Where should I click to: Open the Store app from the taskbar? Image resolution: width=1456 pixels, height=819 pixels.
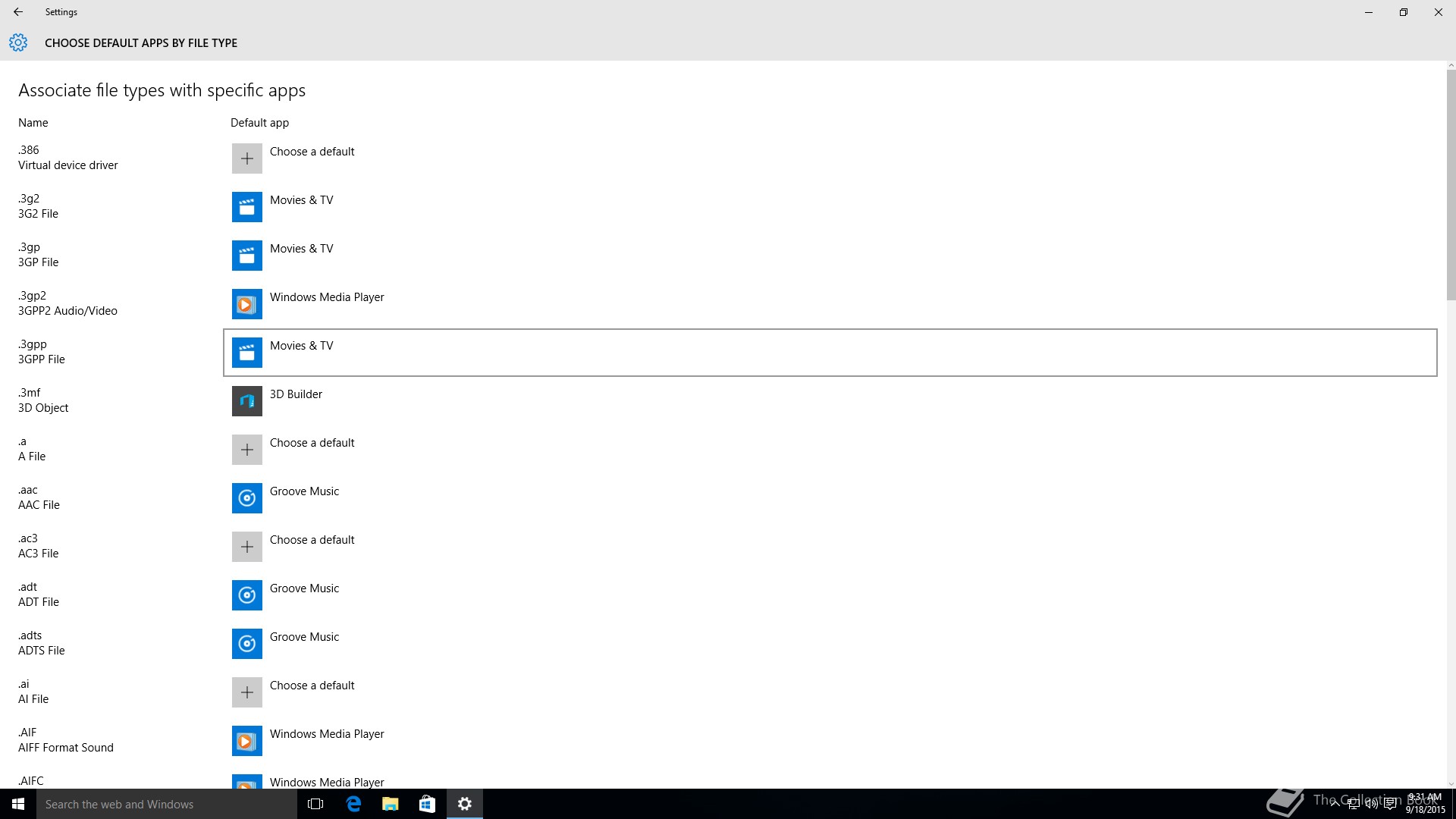[427, 804]
